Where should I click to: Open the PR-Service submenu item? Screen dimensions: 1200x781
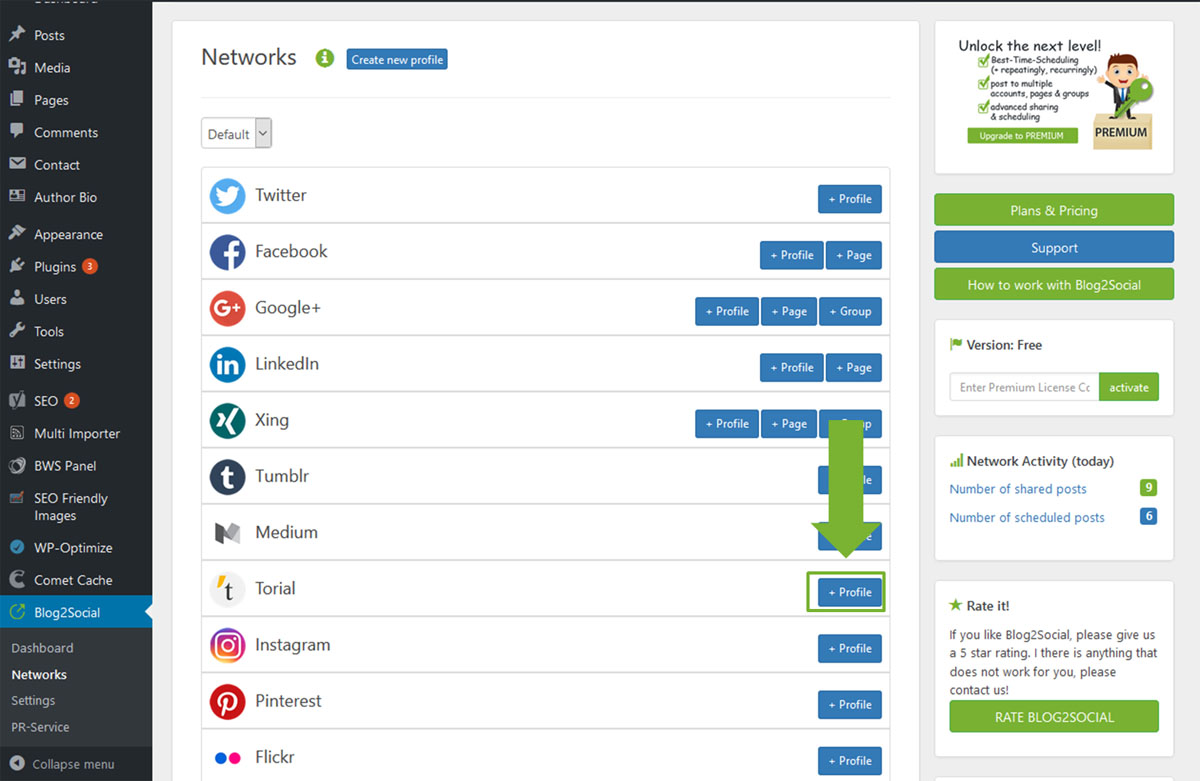[40, 727]
